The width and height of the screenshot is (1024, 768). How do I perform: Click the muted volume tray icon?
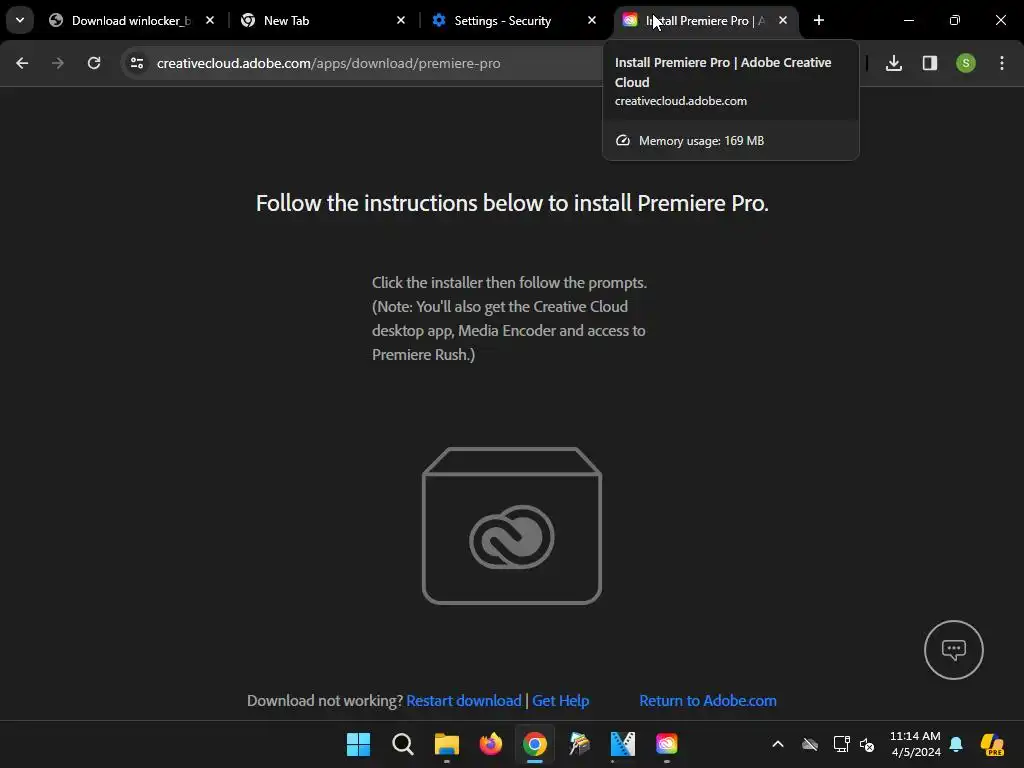(x=867, y=744)
